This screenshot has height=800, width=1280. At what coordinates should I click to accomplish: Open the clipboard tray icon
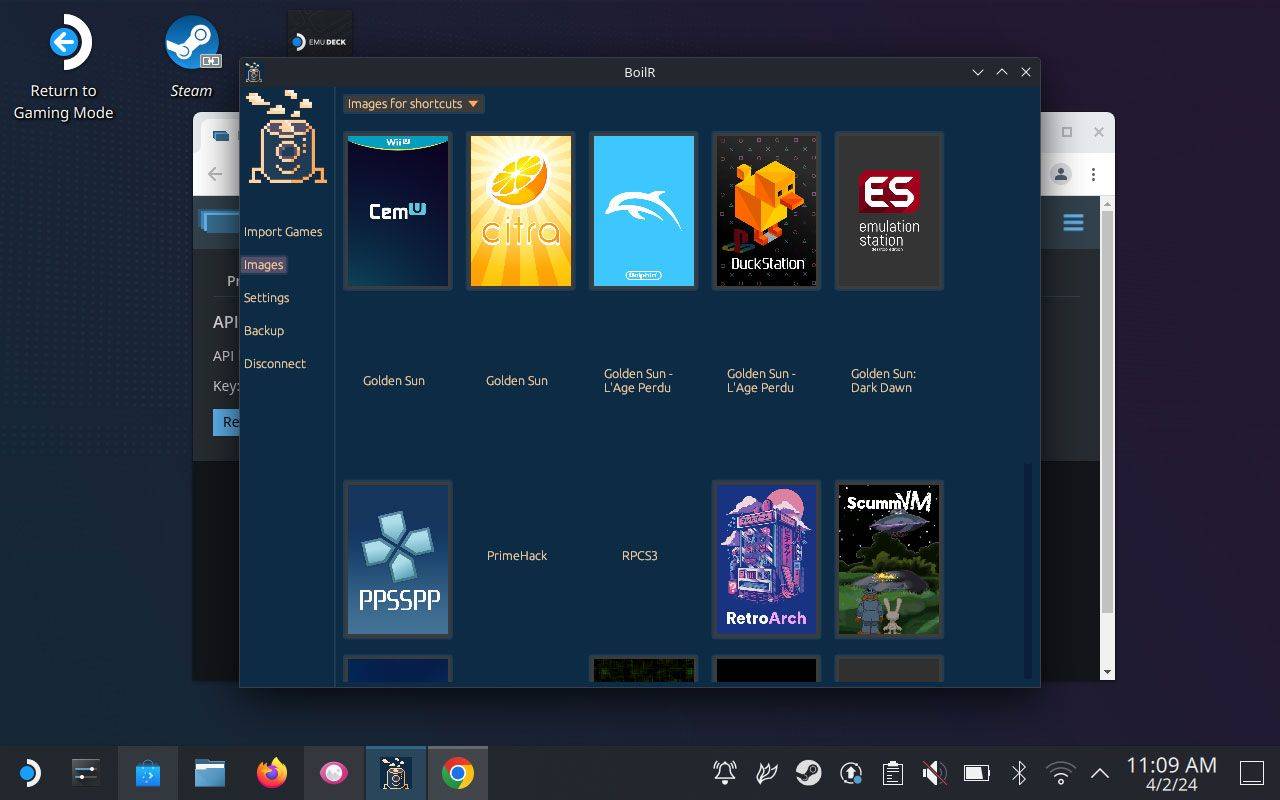coord(893,773)
